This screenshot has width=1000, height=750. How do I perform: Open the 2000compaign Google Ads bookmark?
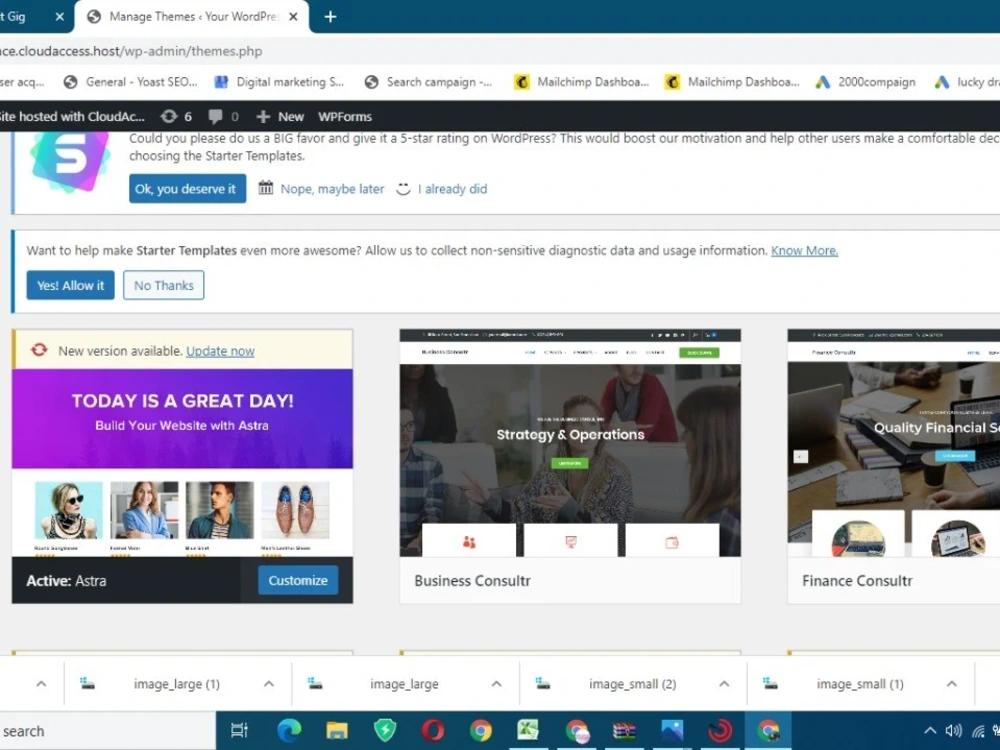point(866,82)
